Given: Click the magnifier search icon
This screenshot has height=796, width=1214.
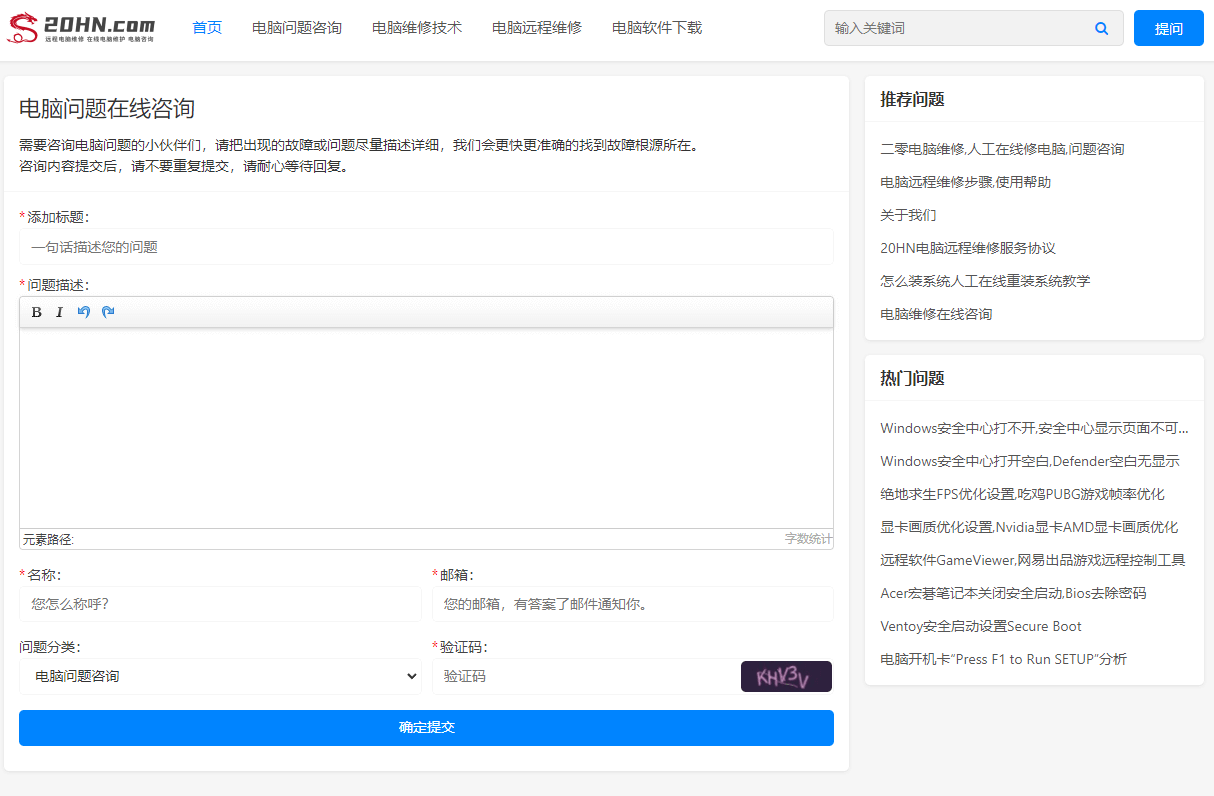Looking at the screenshot, I should point(1101,29).
